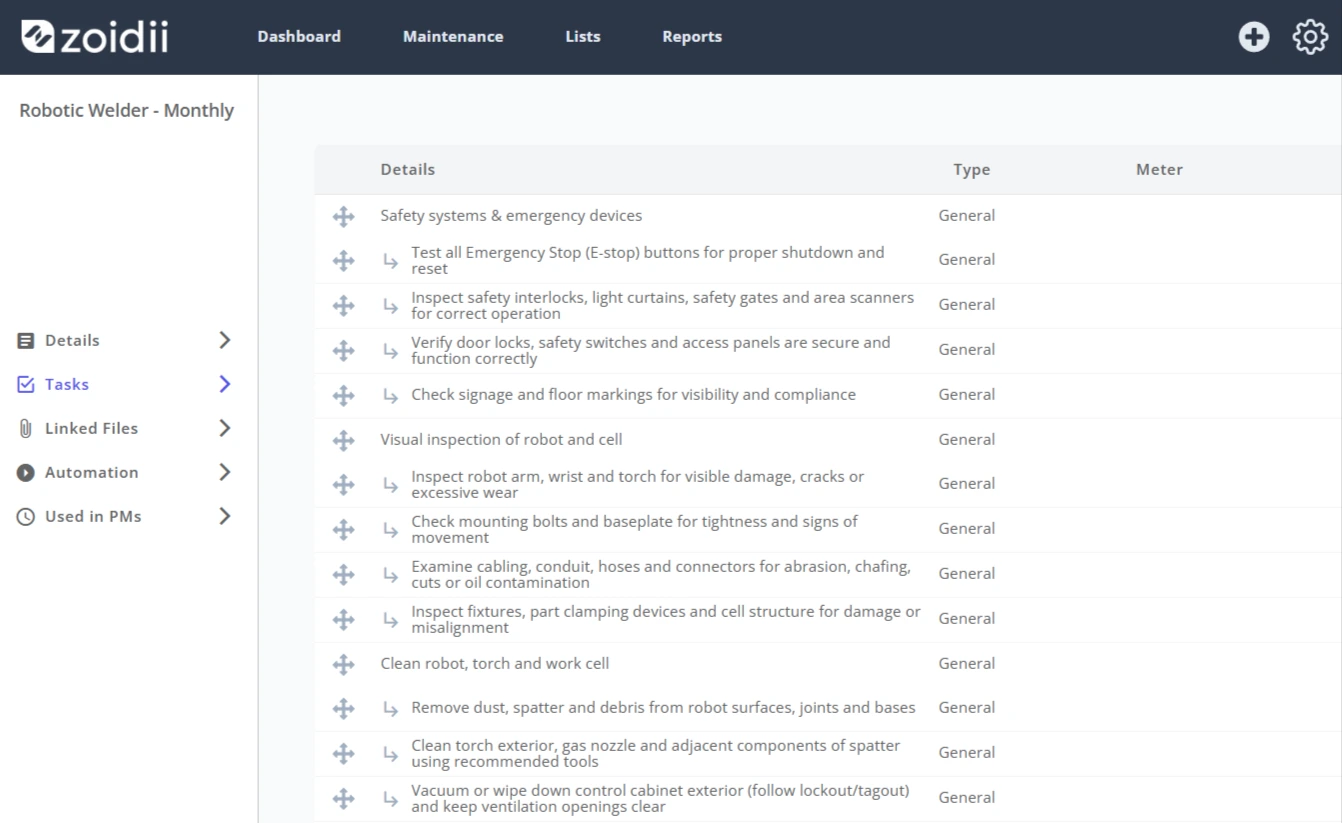Expand the Tasks section chevron
Image resolution: width=1342 pixels, height=823 pixels.
225,384
